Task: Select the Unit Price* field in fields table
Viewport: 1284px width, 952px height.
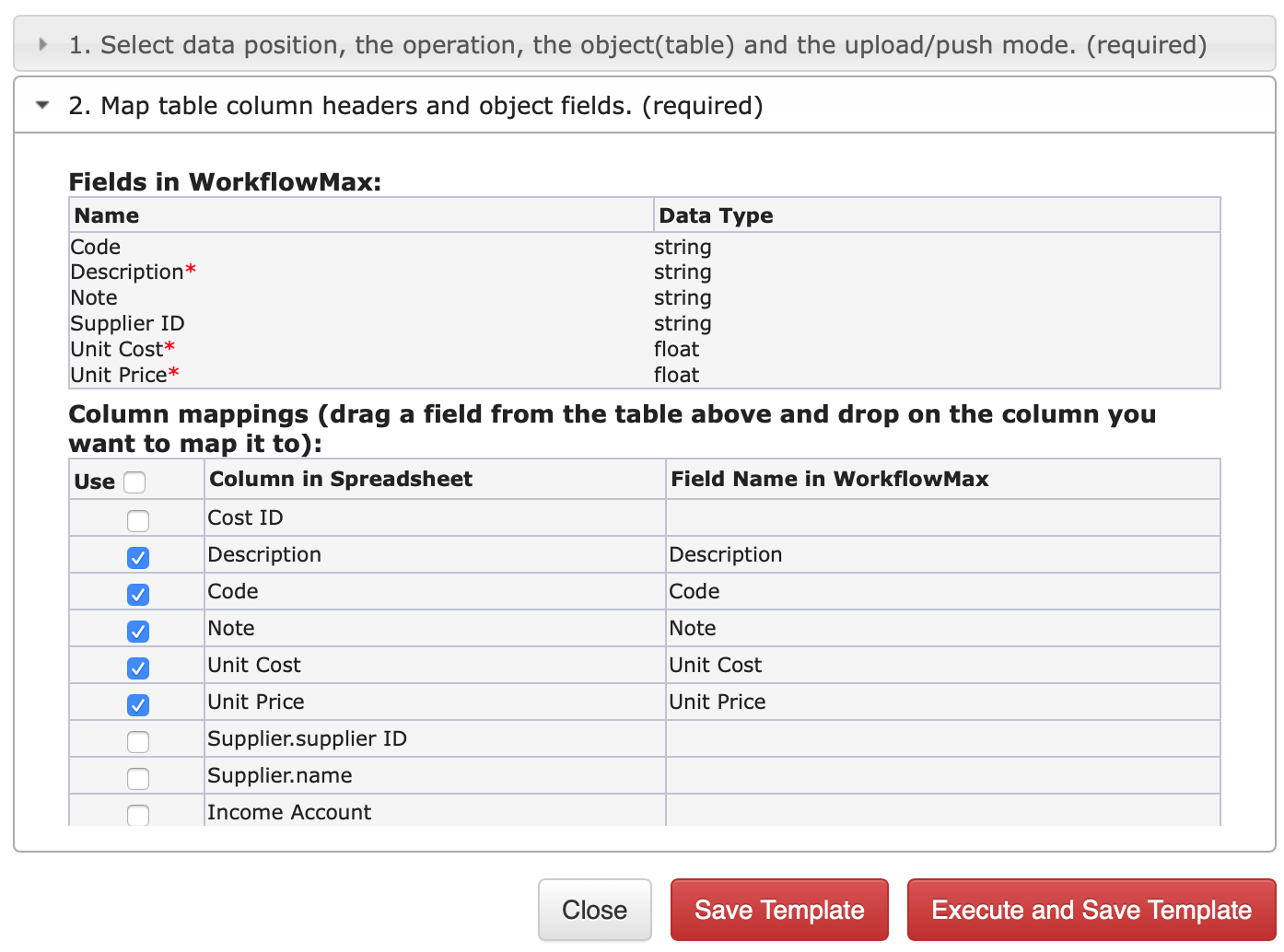Action: pyautogui.click(x=124, y=375)
